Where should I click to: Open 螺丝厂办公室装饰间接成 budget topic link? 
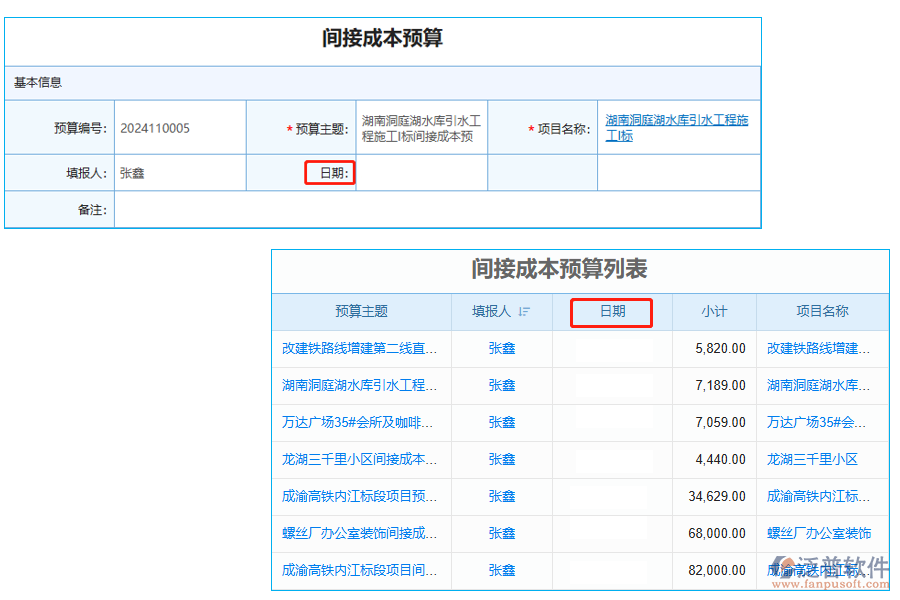pyautogui.click(x=360, y=534)
